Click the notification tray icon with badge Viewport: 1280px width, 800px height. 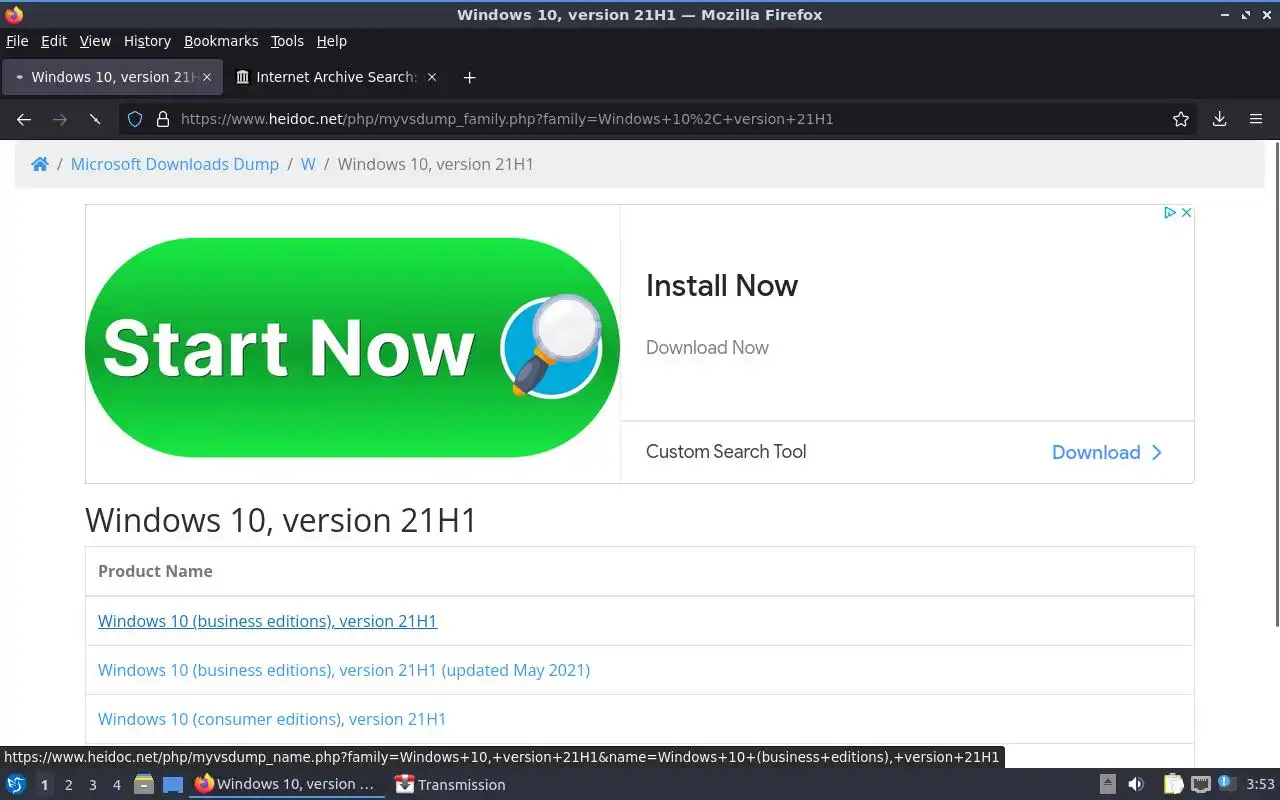click(1226, 784)
